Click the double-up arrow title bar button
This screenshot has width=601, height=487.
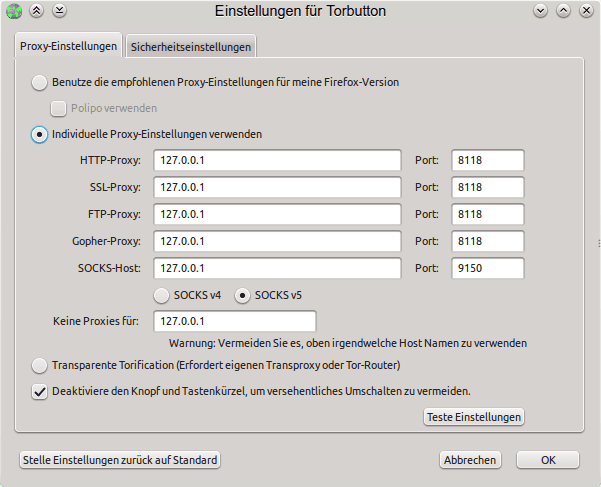36,11
